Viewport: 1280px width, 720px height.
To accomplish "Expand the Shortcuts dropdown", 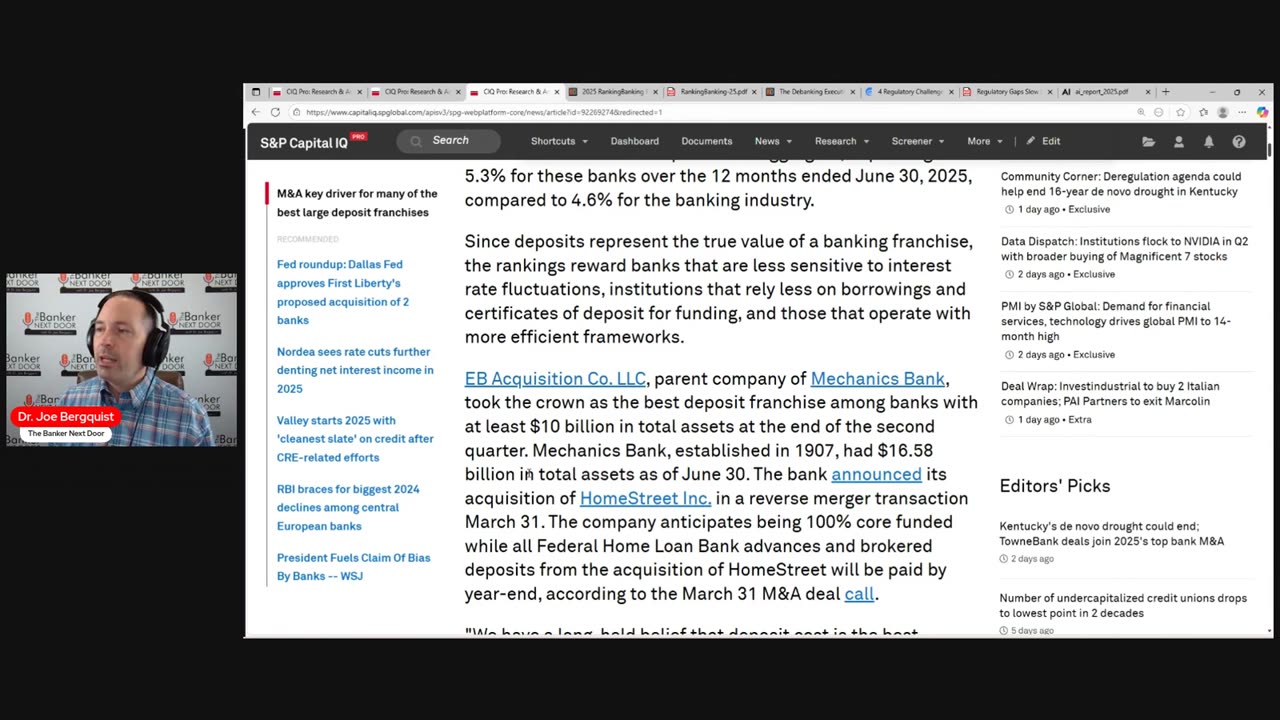I will [x=559, y=141].
